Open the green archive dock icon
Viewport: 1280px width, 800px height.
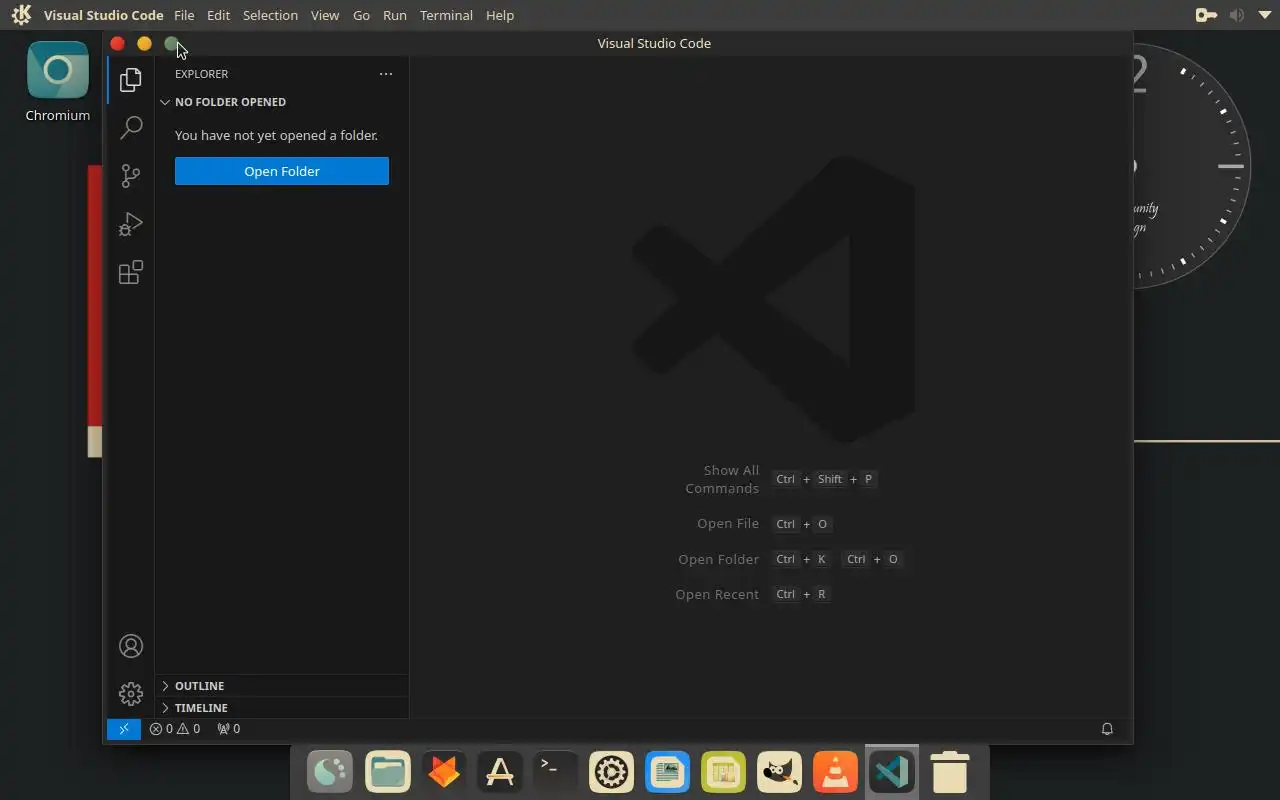click(724, 772)
